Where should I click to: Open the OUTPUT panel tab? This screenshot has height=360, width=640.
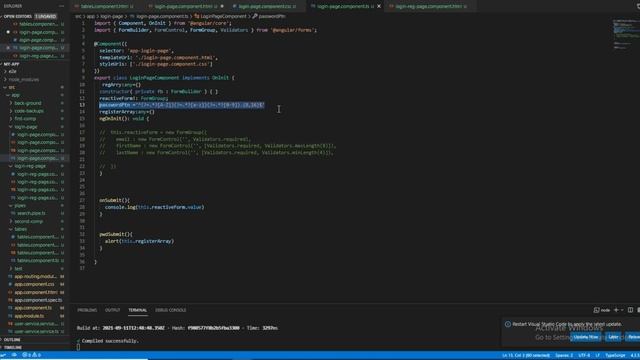(112, 310)
